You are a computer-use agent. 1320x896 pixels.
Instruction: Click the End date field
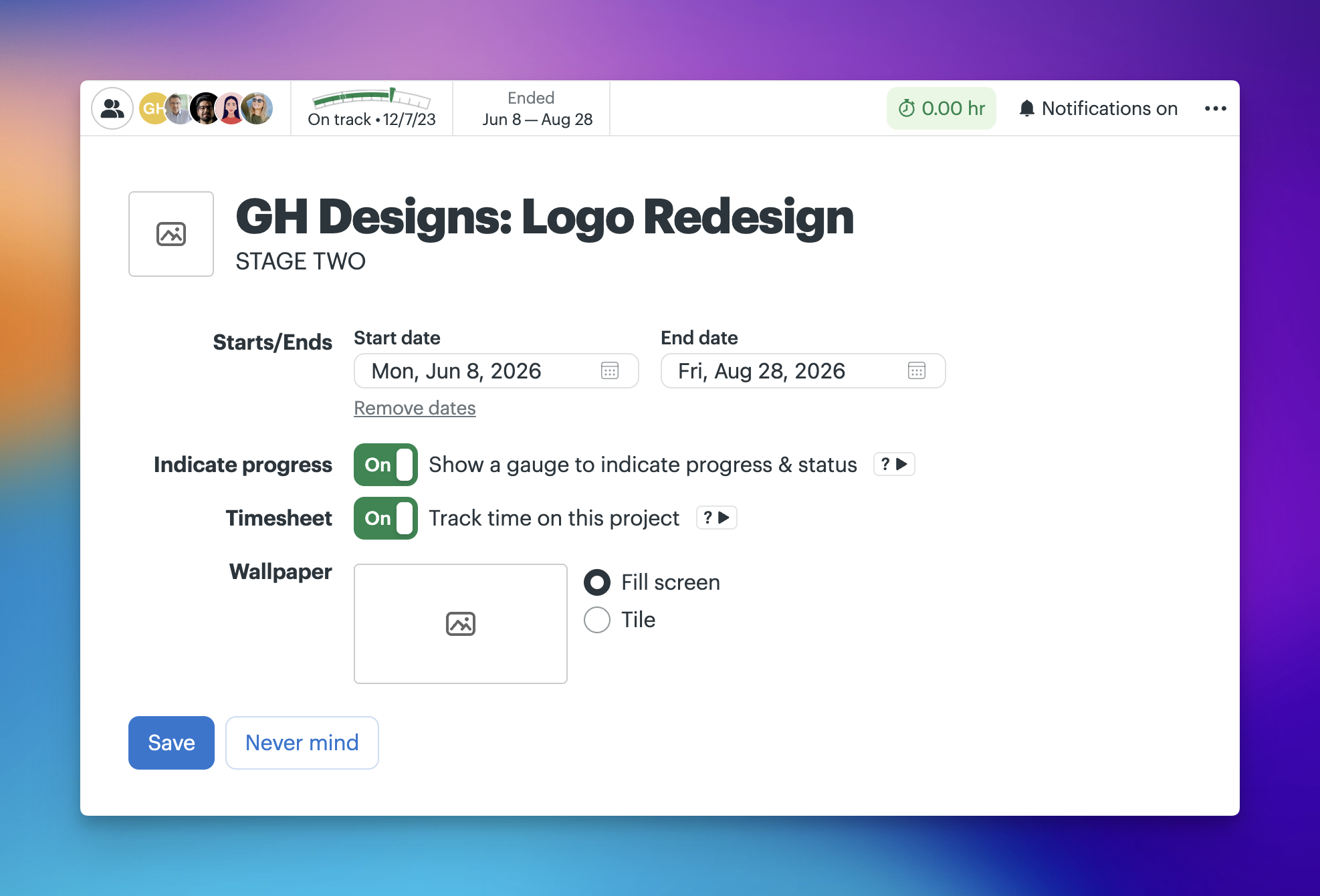pos(803,370)
